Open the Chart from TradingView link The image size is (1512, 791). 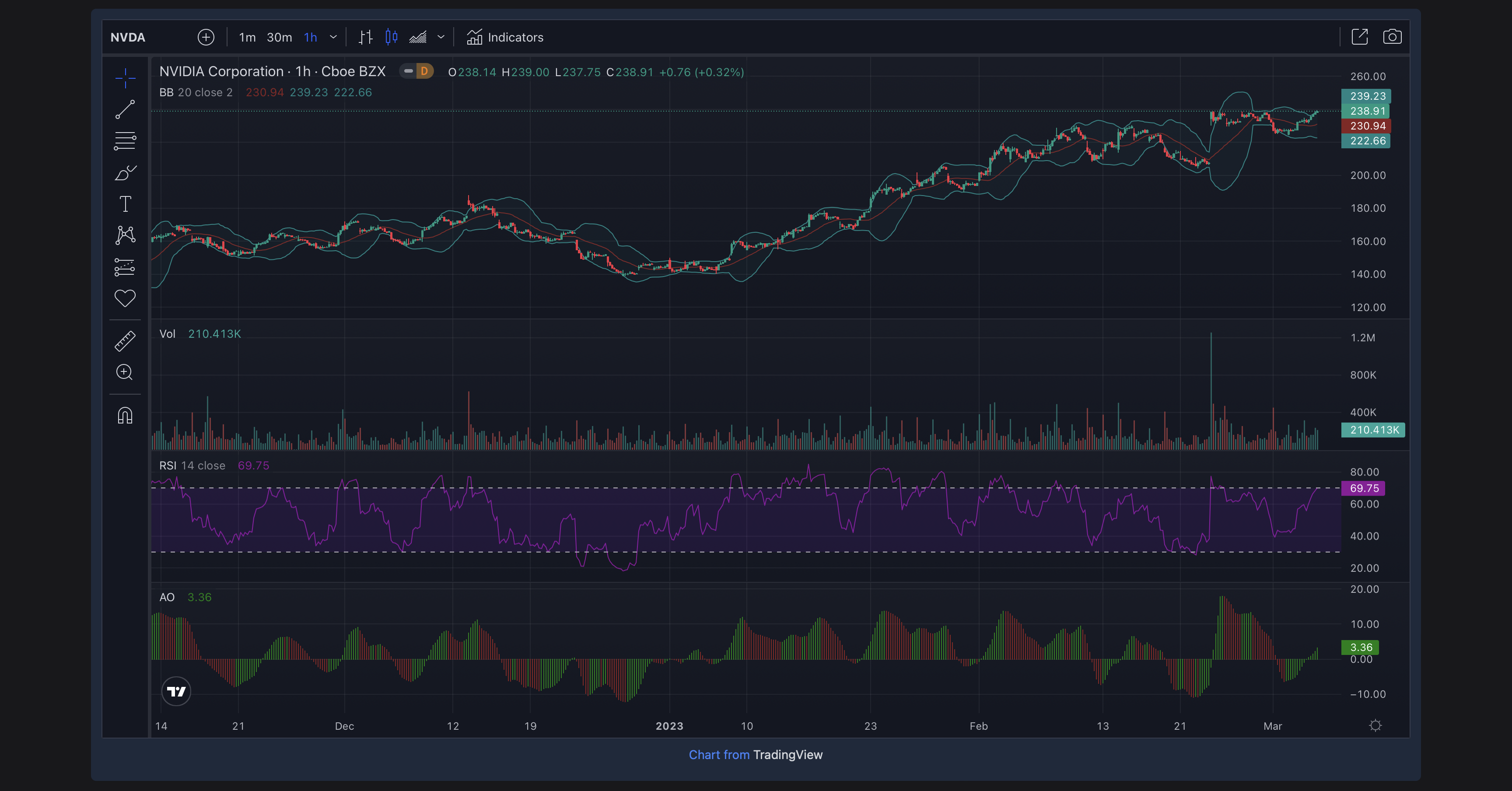tap(756, 755)
